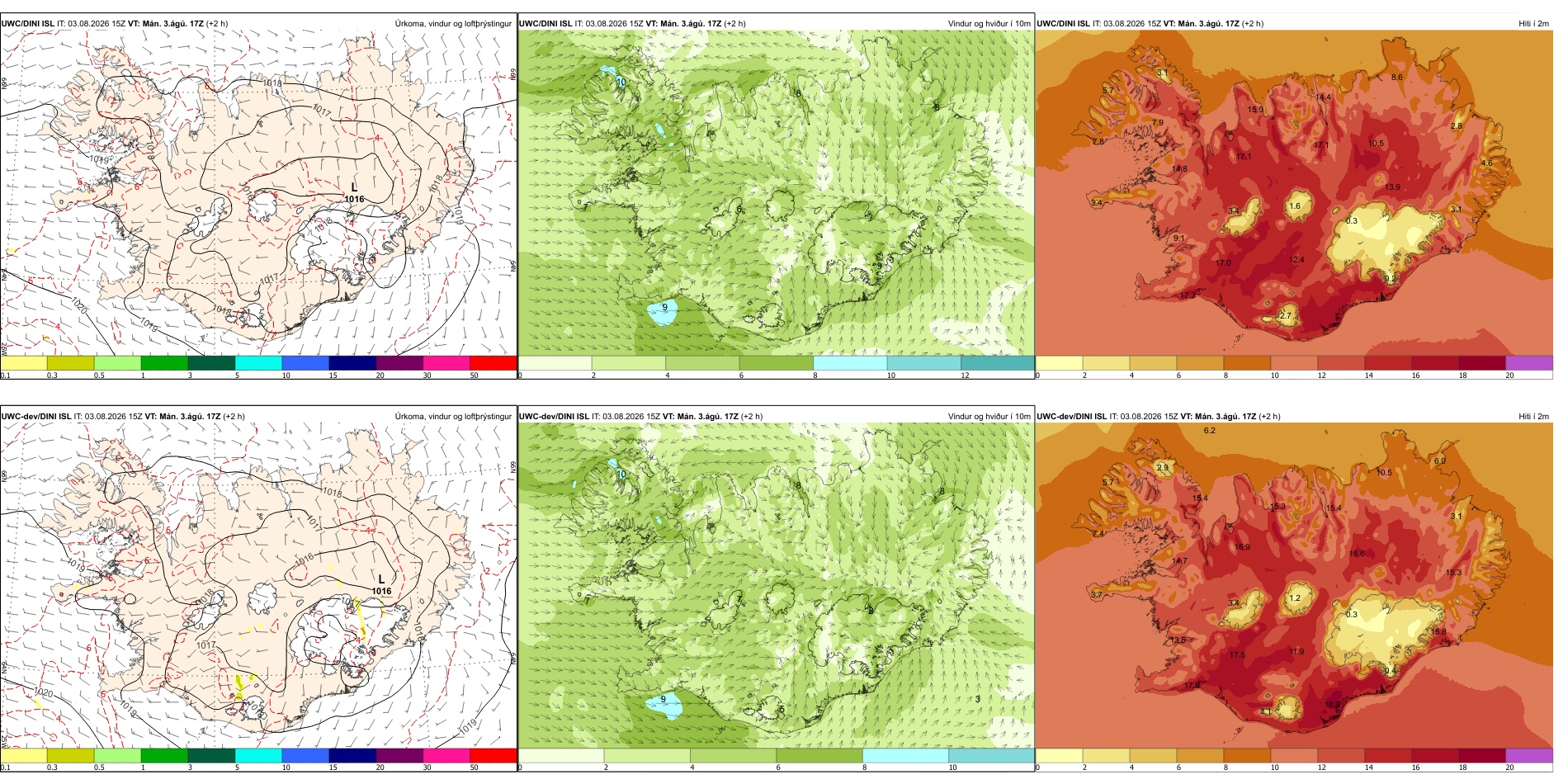Click yellow 0.1 swatch in UWC precipitation legend
1568x784 pixels.
coord(24,363)
